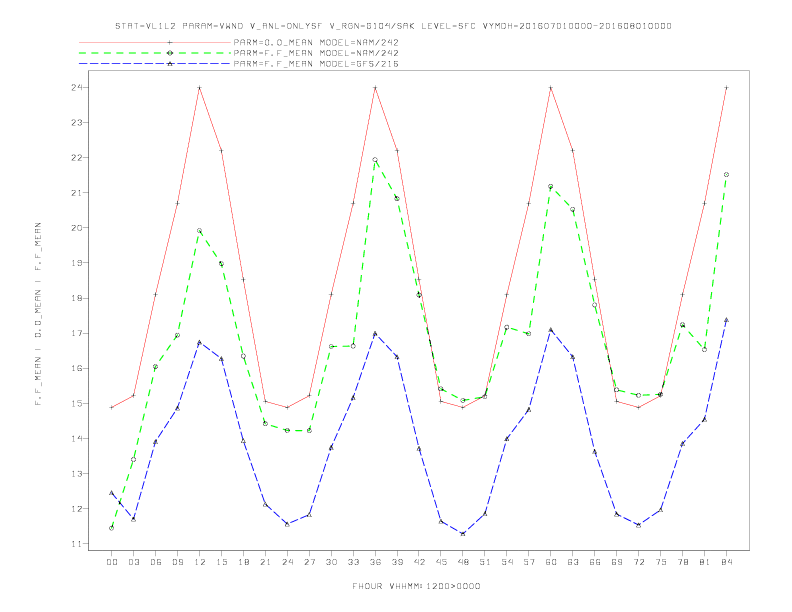The height and width of the screenshot is (612, 792).
Task: Click the circle marker in the green legend line
Action: click(x=170, y=53)
